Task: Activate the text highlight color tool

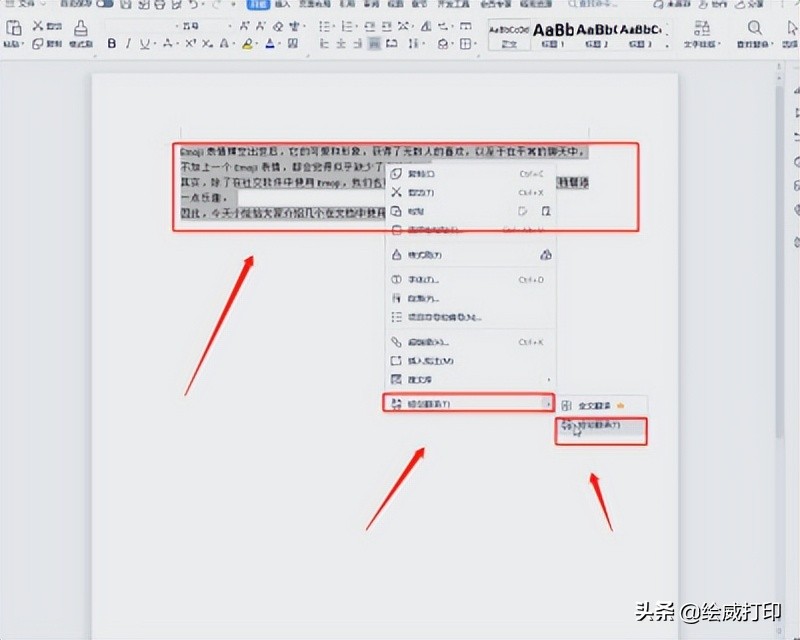Action: tap(247, 42)
